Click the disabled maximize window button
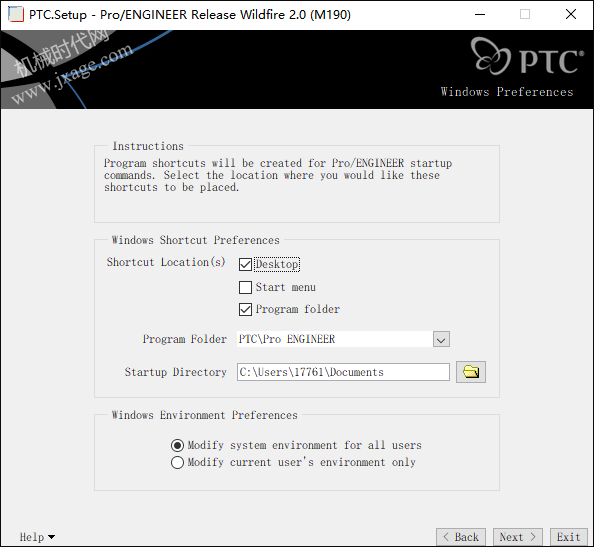This screenshot has width=594, height=547. pos(525,14)
